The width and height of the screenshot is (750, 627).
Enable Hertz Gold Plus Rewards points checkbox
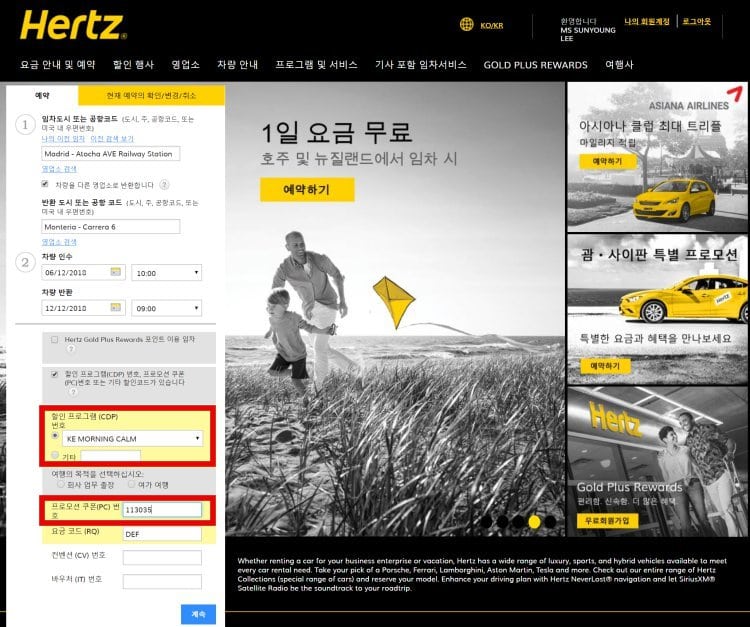pos(55,340)
